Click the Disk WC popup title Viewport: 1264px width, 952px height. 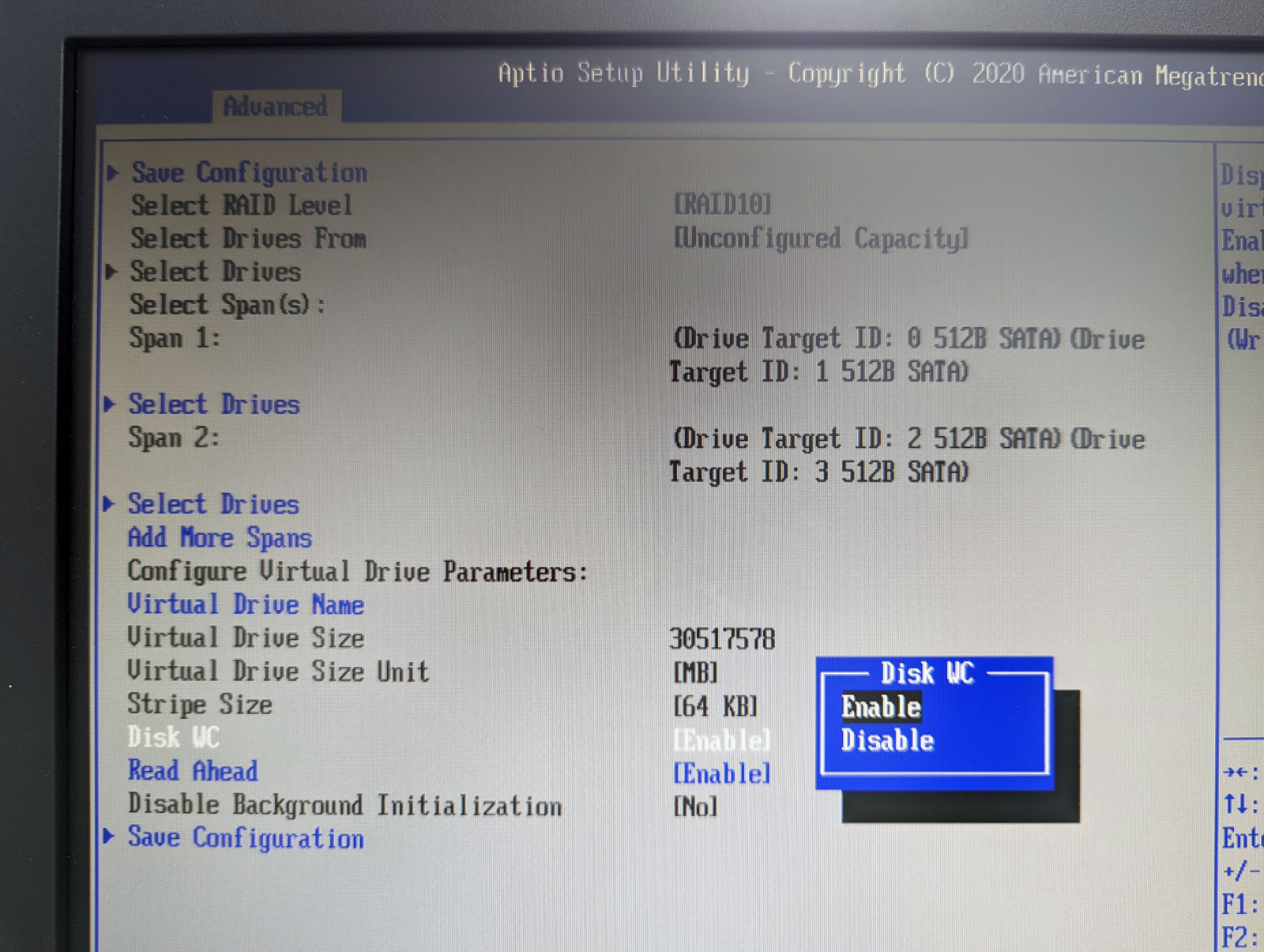[x=927, y=673]
